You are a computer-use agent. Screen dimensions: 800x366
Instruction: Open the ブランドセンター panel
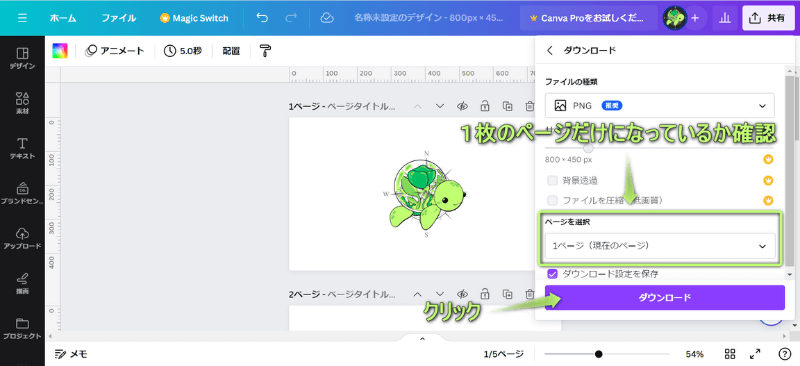(x=22, y=193)
